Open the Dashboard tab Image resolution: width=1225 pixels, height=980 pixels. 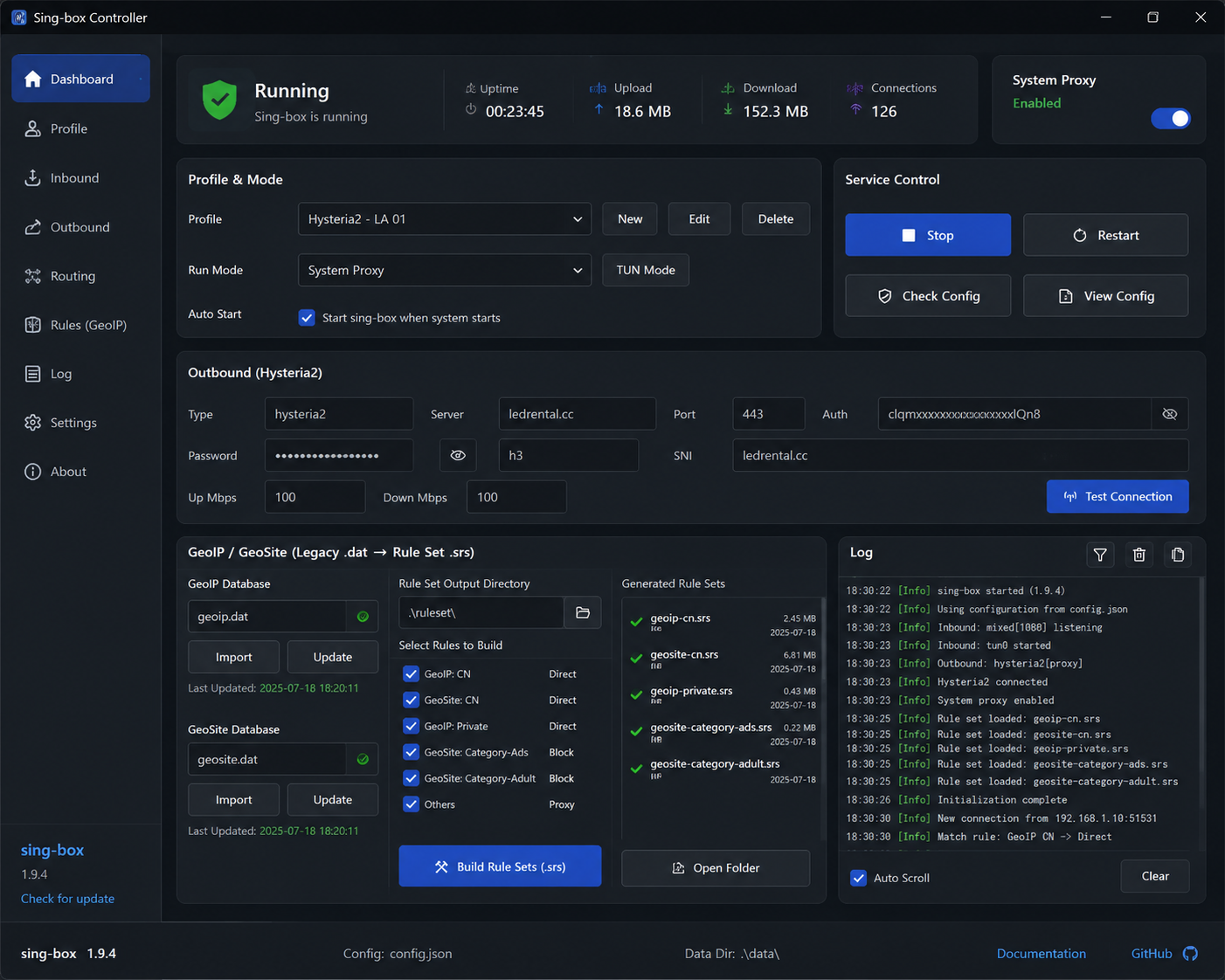click(80, 79)
